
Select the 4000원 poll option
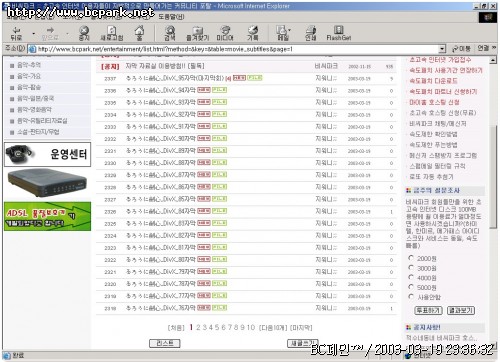[x=411, y=277]
